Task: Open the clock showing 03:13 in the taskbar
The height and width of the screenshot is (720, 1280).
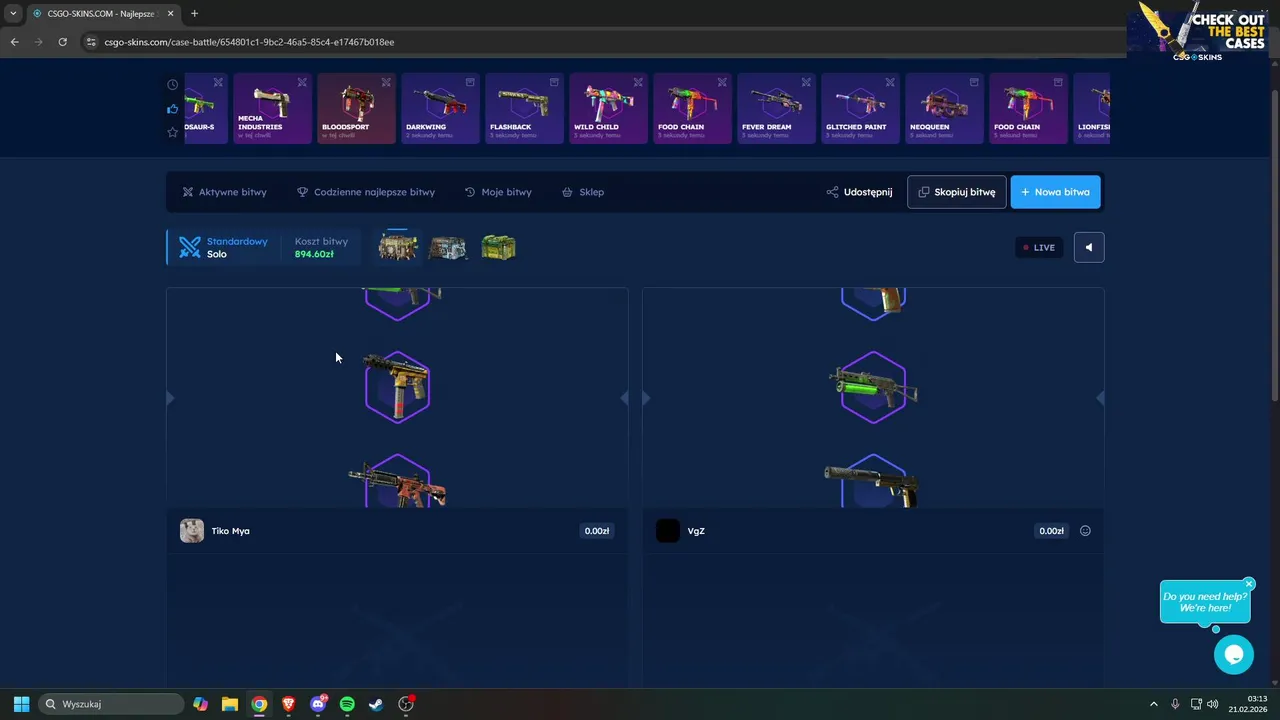Action: tap(1250, 704)
